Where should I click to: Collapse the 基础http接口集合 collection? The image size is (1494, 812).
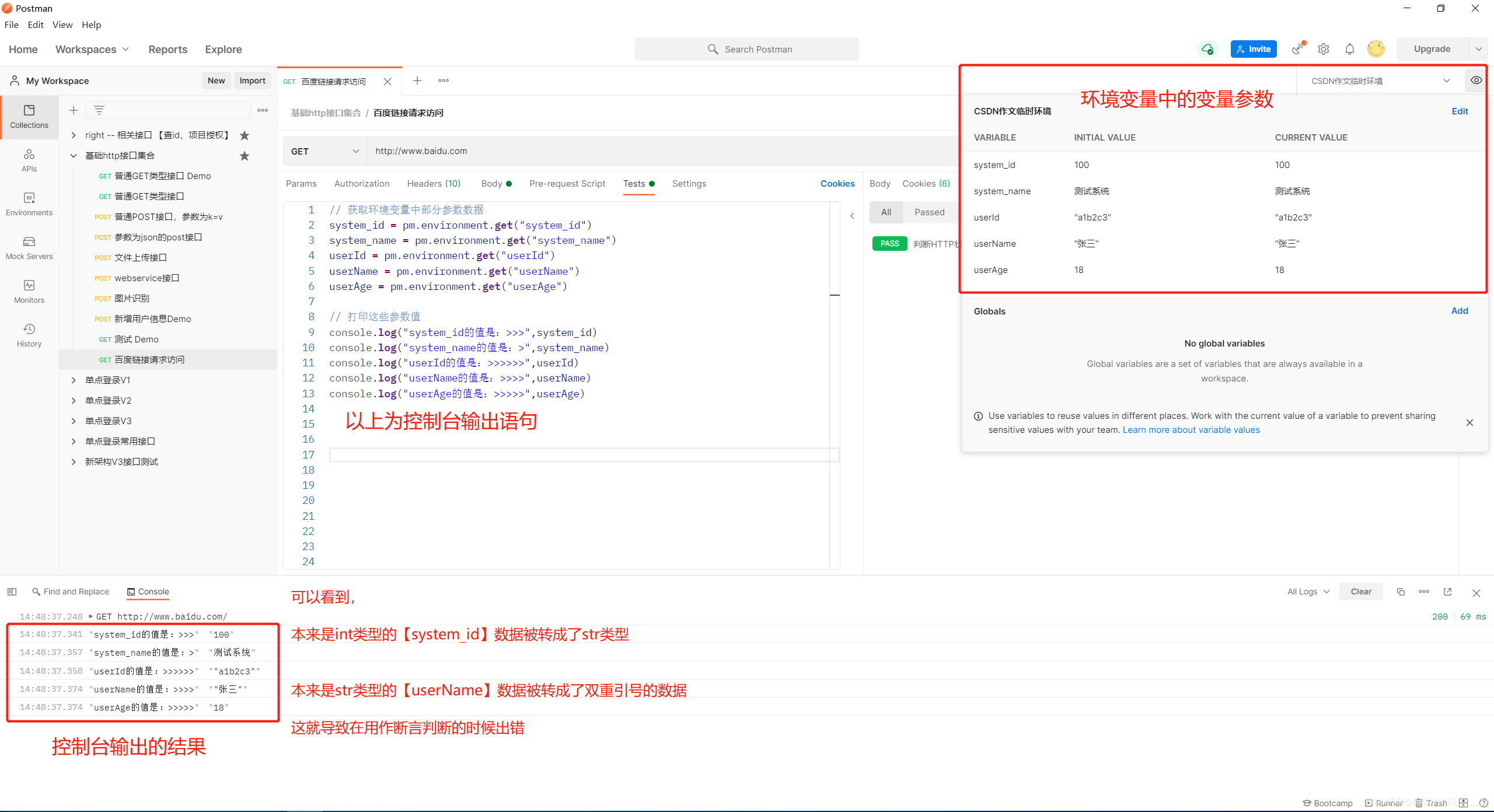click(74, 156)
